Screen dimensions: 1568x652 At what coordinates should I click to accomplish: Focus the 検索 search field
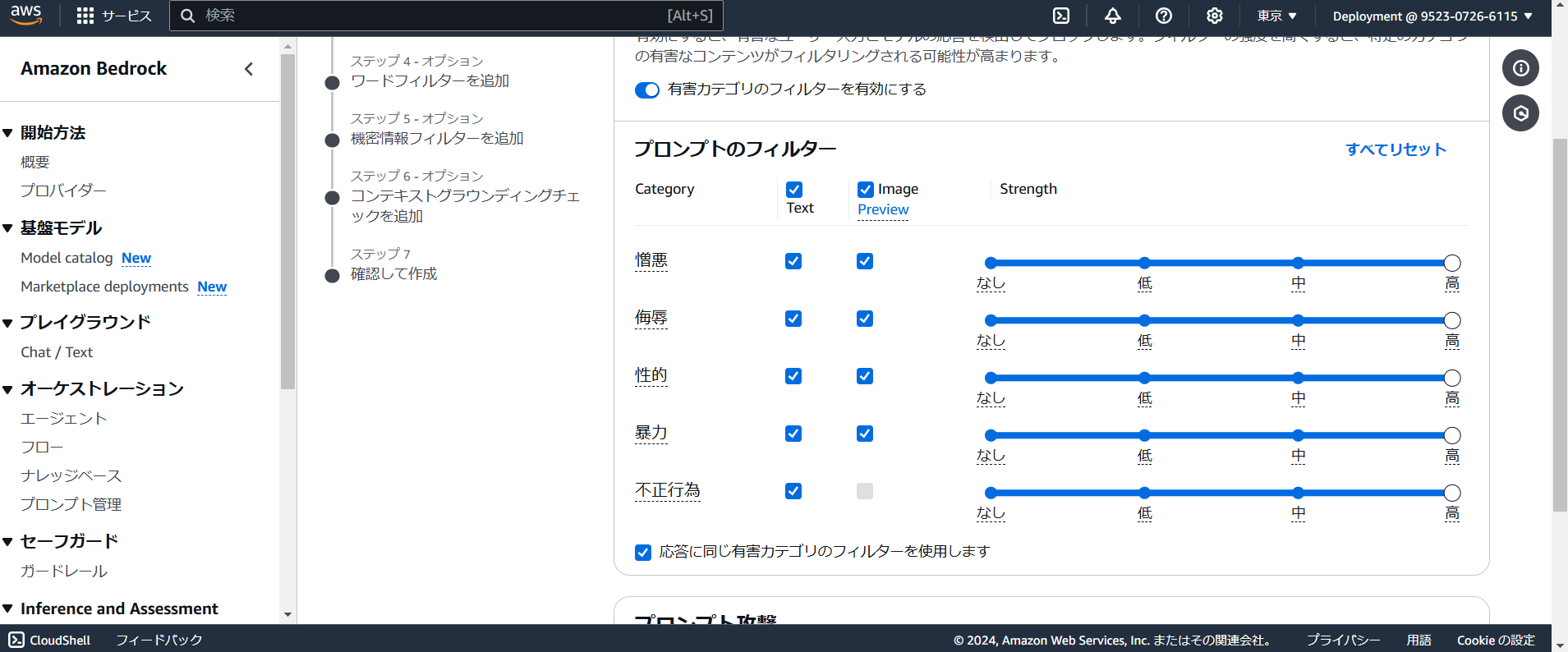[x=446, y=16]
